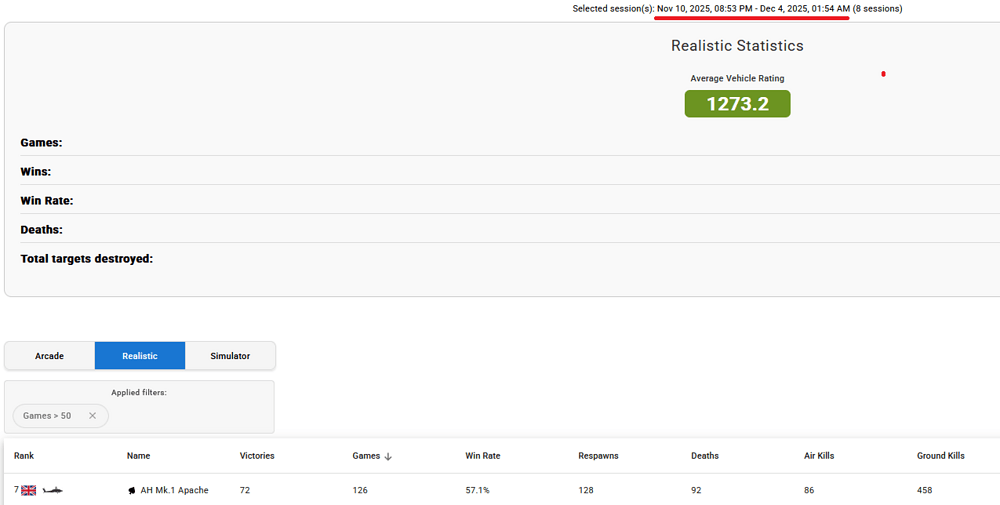Click the Games sort arrow icon
The width and height of the screenshot is (1000, 505).
[x=388, y=456]
